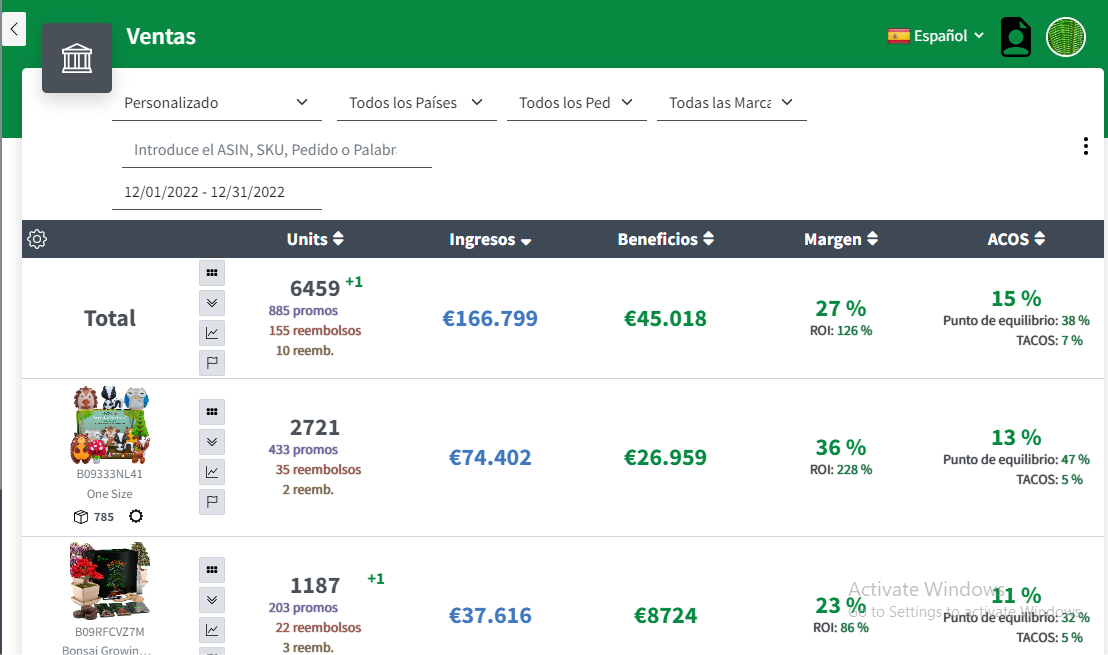Open Todos los Ped orders dropdown
1108x655 pixels.
tap(577, 103)
